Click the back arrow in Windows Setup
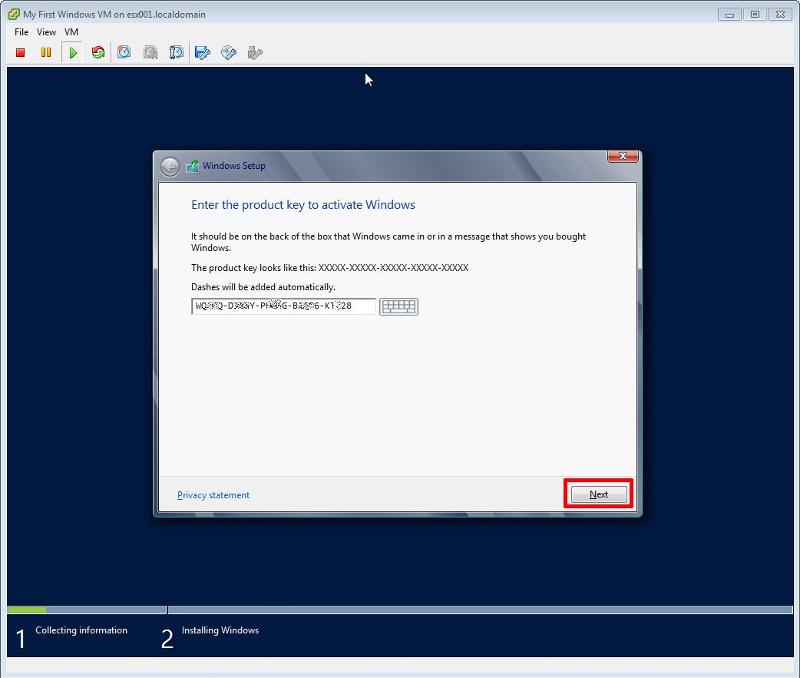Viewport: 800px width, 678px height. (170, 166)
